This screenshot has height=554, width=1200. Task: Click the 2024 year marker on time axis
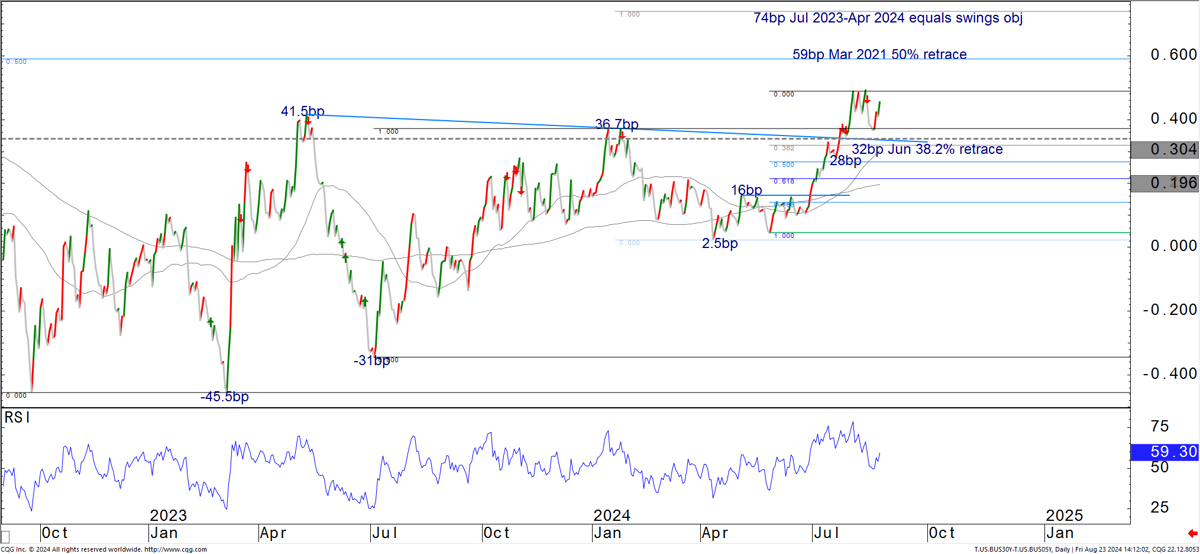[611, 516]
